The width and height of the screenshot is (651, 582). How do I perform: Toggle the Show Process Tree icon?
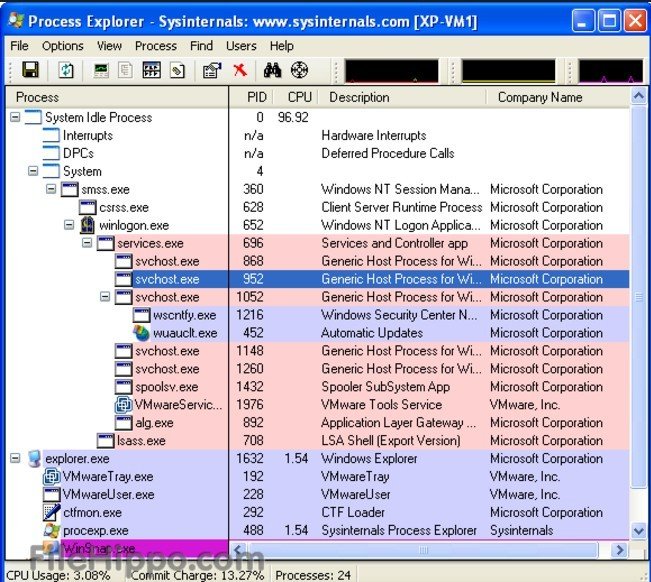(x=125, y=70)
